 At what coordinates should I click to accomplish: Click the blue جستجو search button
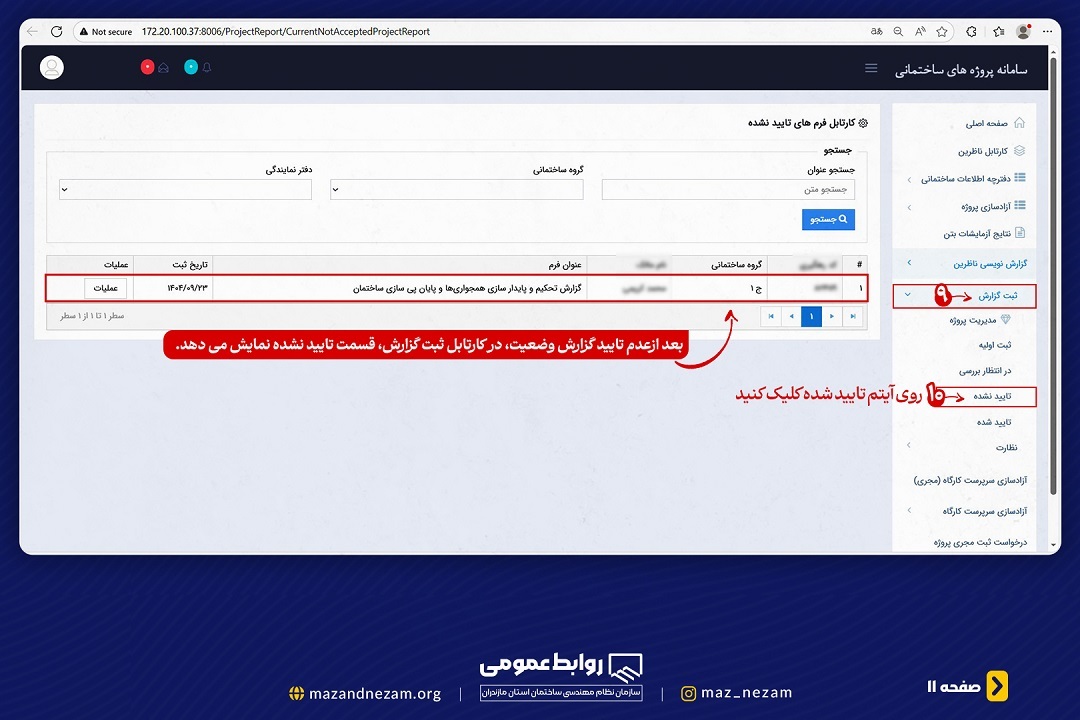click(828, 219)
